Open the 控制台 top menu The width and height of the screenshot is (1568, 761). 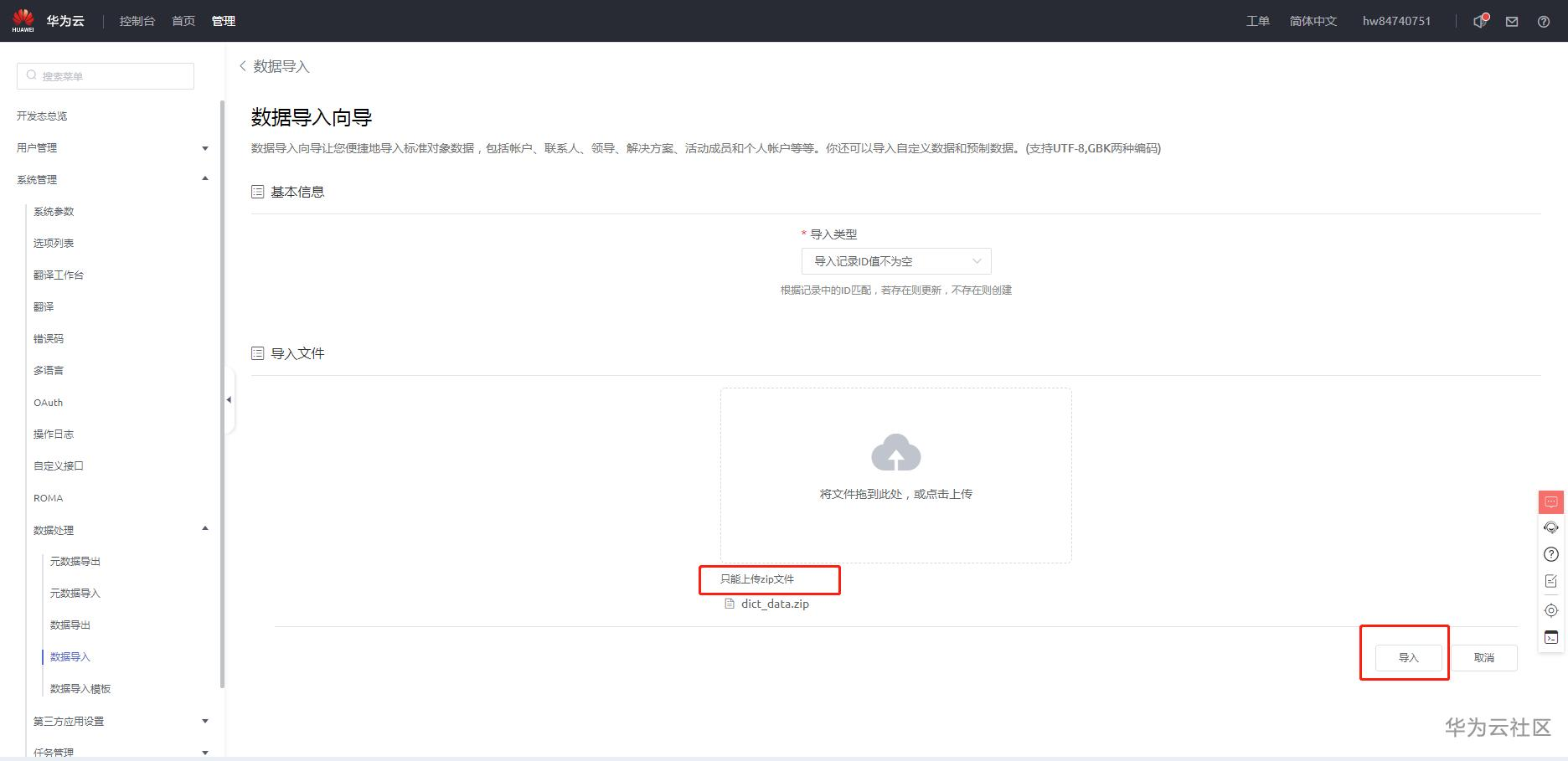coord(137,21)
